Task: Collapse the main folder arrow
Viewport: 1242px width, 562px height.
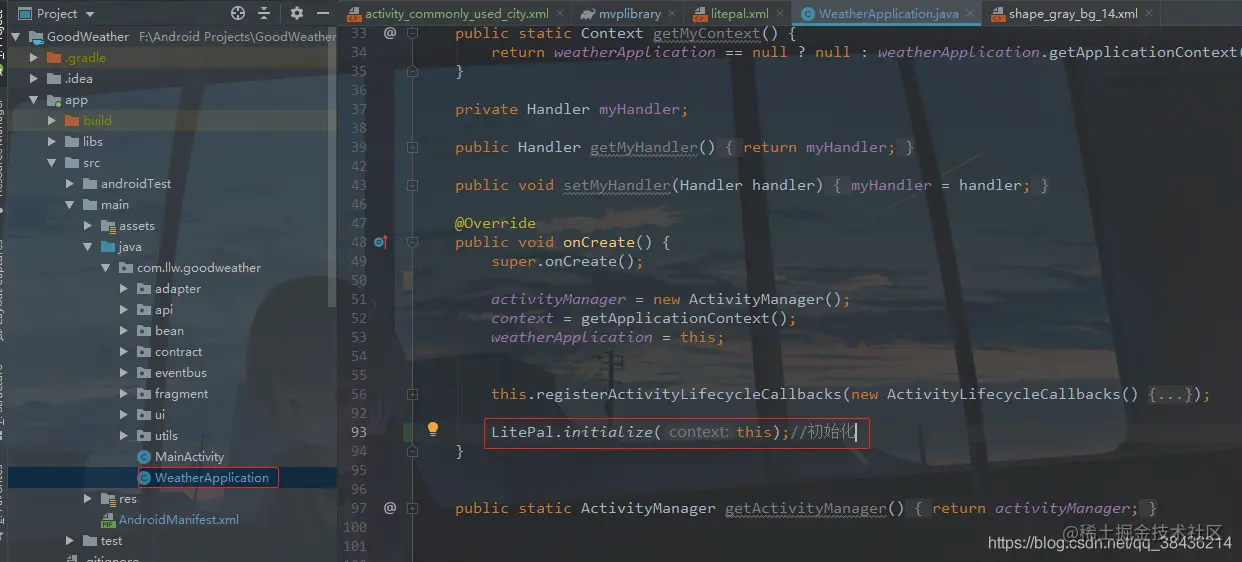Action: click(x=72, y=204)
